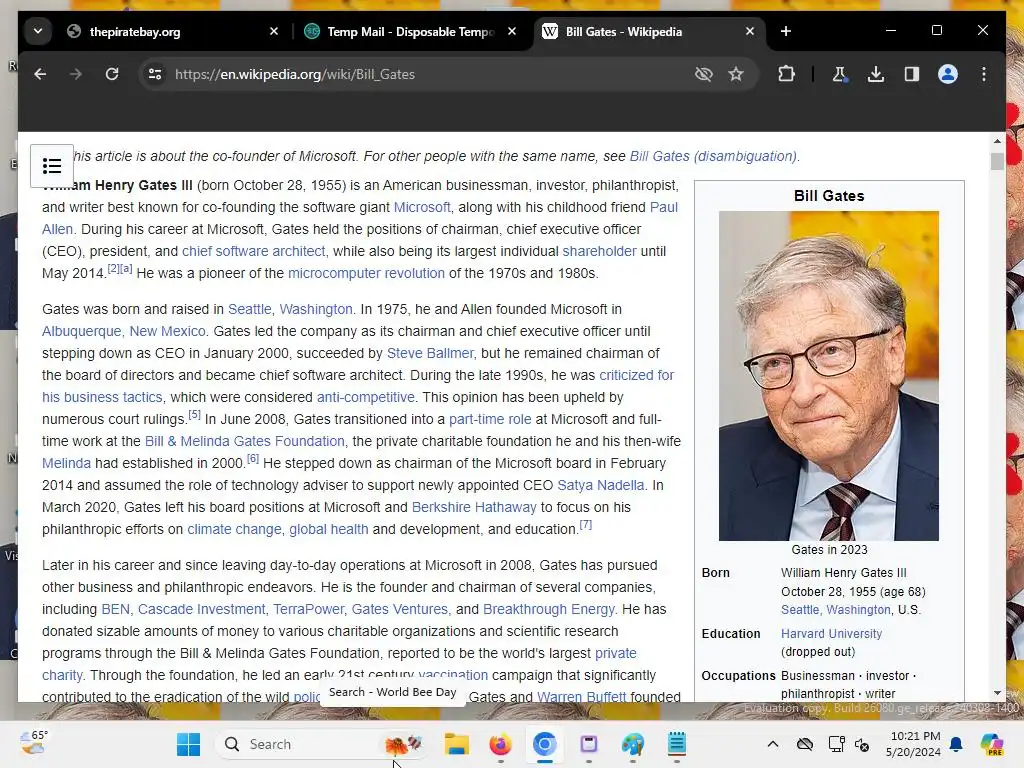Open the Gates in 2023 portrait
The height and width of the screenshot is (768, 1024).
click(x=829, y=376)
